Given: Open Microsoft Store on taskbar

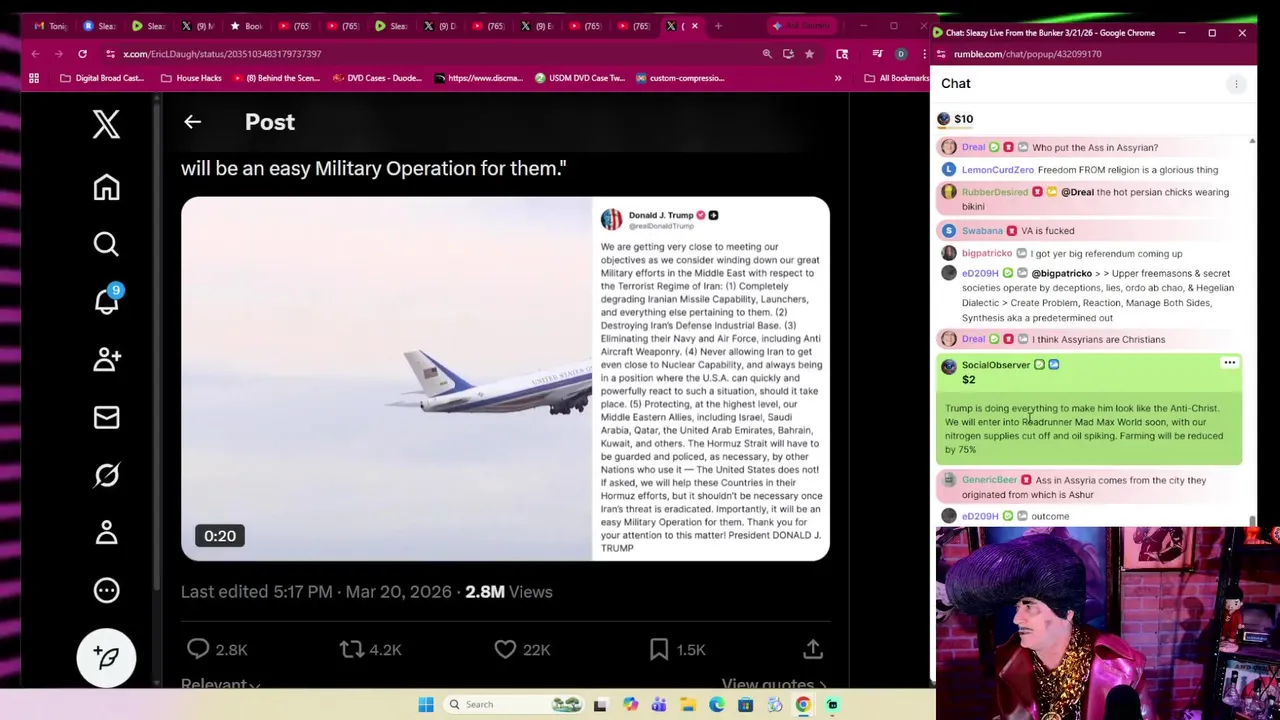Looking at the screenshot, I should coord(745,705).
